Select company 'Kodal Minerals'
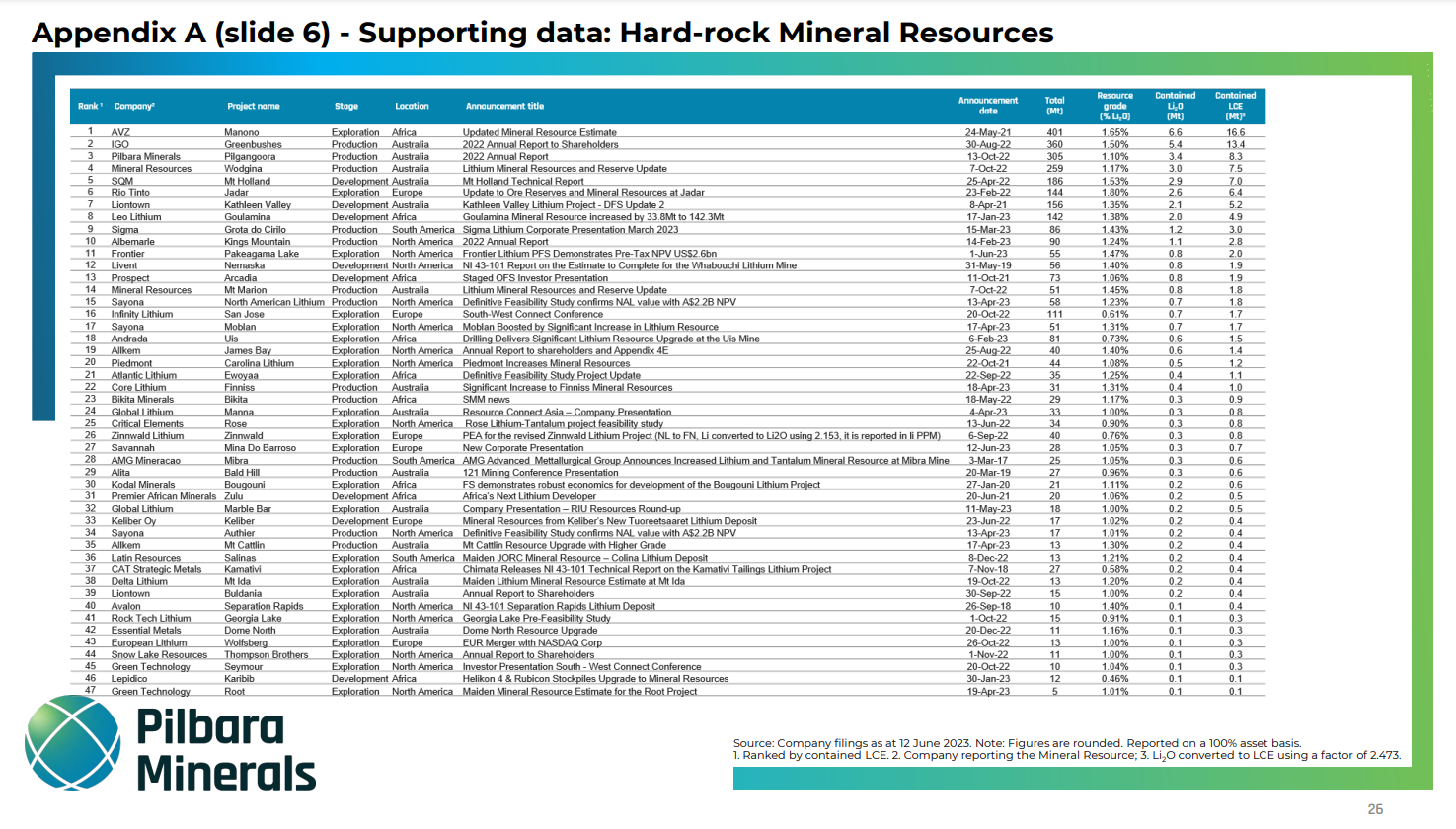 (x=143, y=485)
